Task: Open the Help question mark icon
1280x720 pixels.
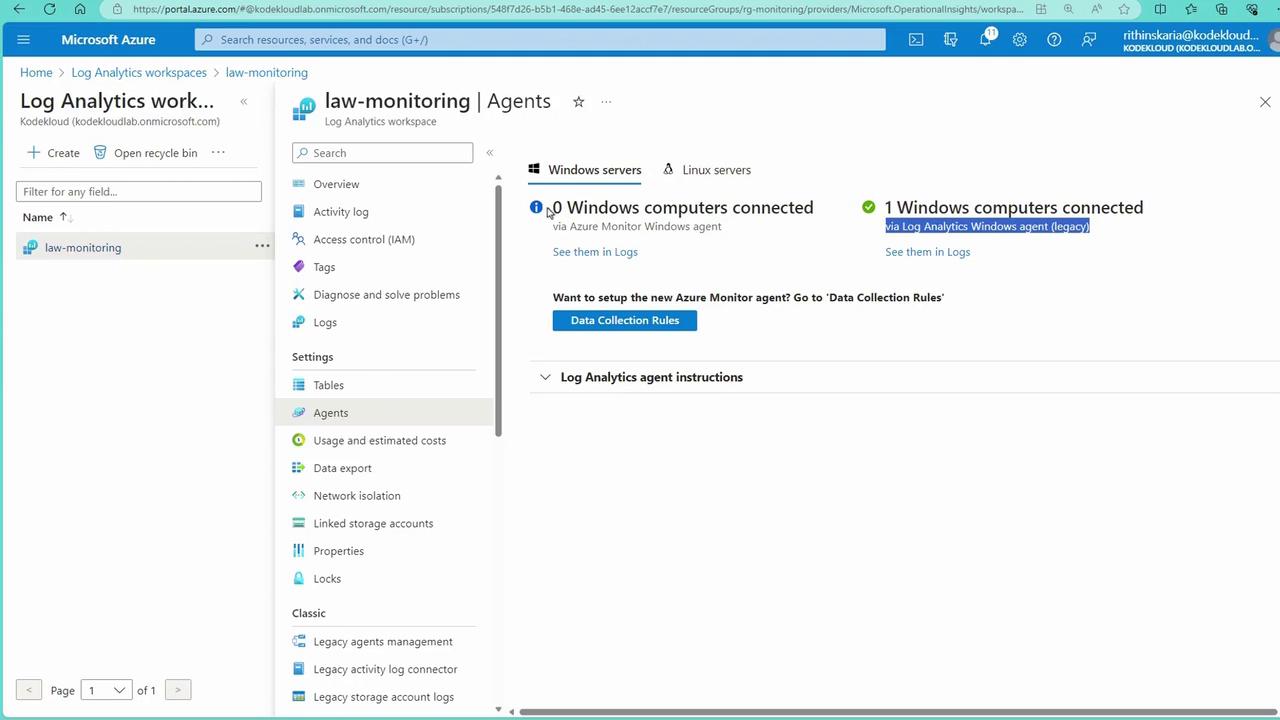Action: coord(1054,40)
